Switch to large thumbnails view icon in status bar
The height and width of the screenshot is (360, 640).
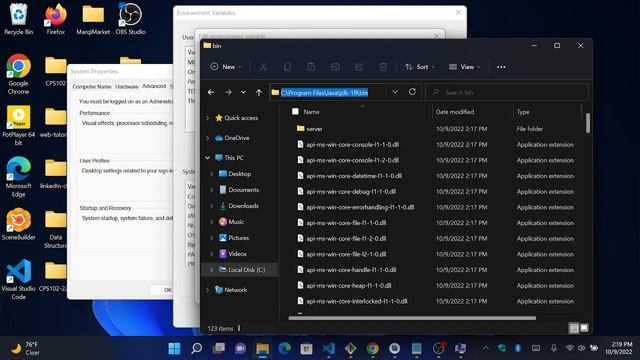[584, 328]
